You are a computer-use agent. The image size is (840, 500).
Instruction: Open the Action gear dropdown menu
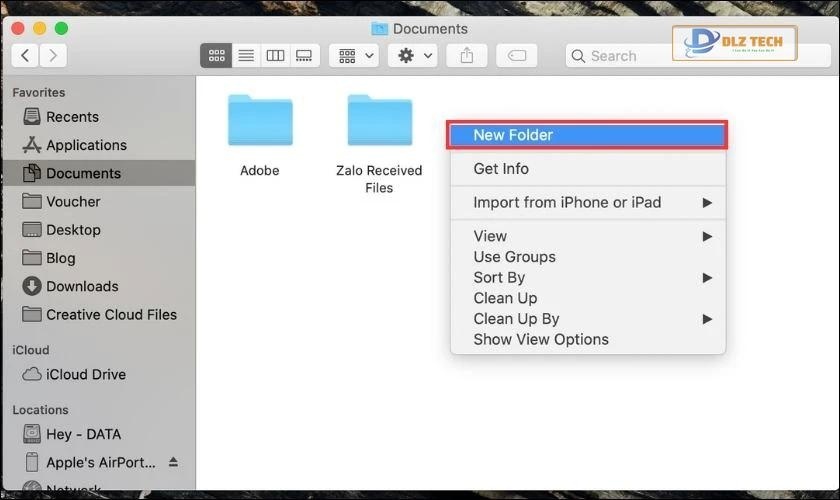pyautogui.click(x=415, y=56)
